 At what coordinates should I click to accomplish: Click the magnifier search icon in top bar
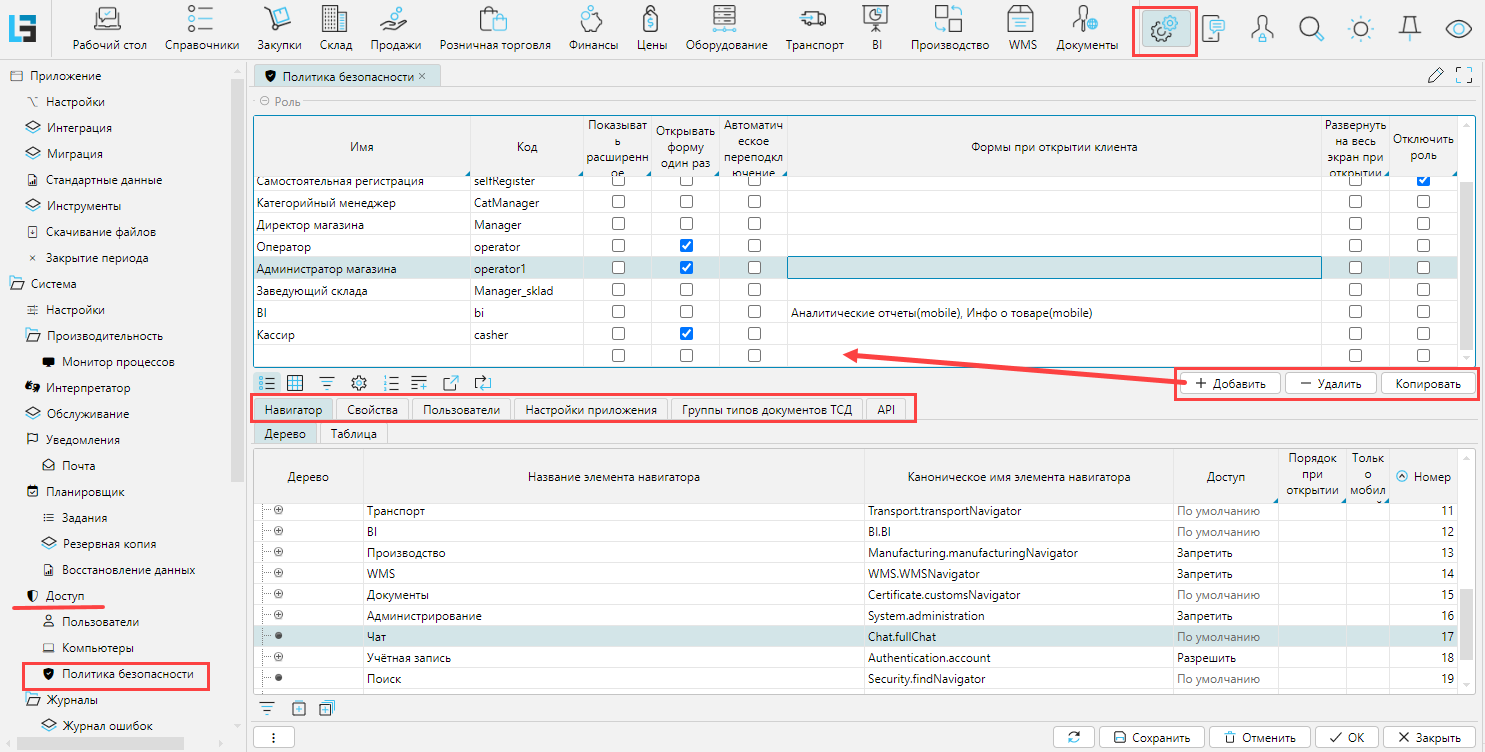coord(1310,29)
